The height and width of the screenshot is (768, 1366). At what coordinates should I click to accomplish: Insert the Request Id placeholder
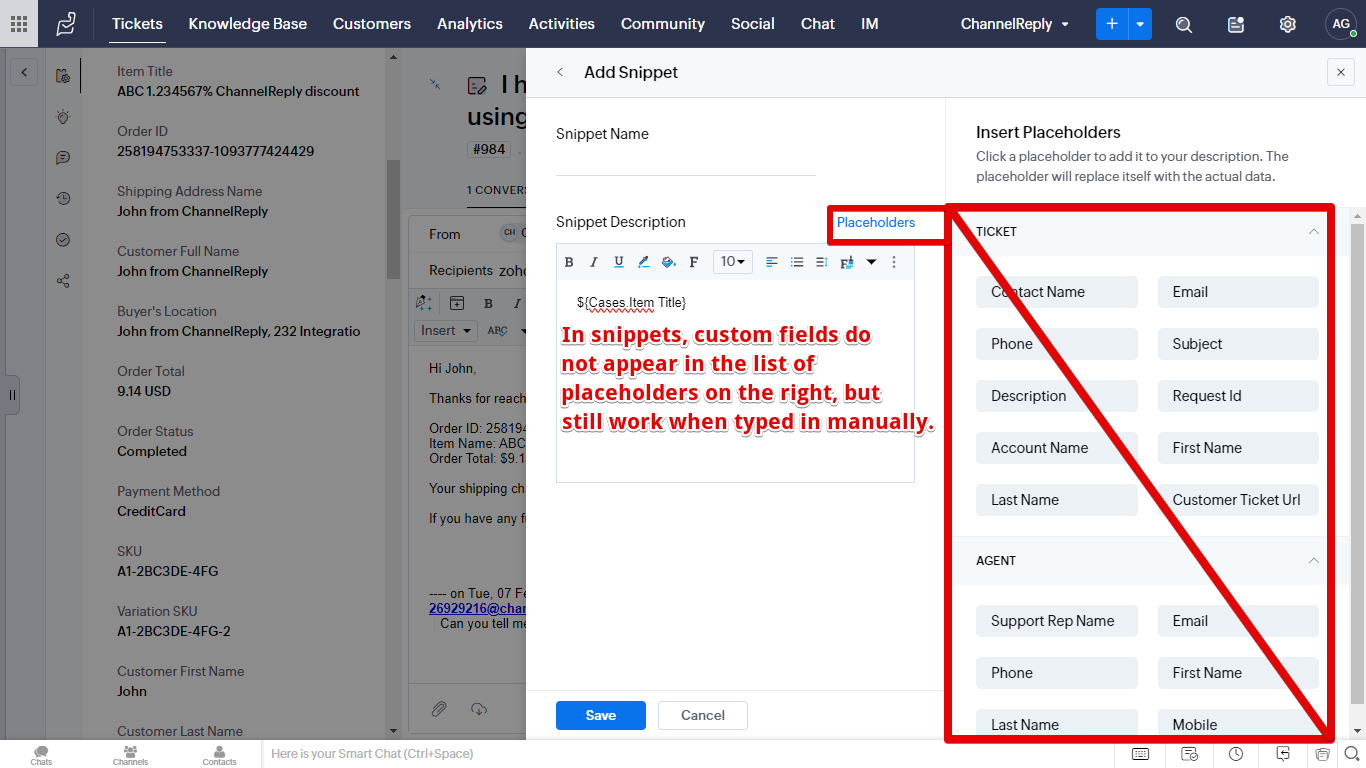pyautogui.click(x=1238, y=396)
